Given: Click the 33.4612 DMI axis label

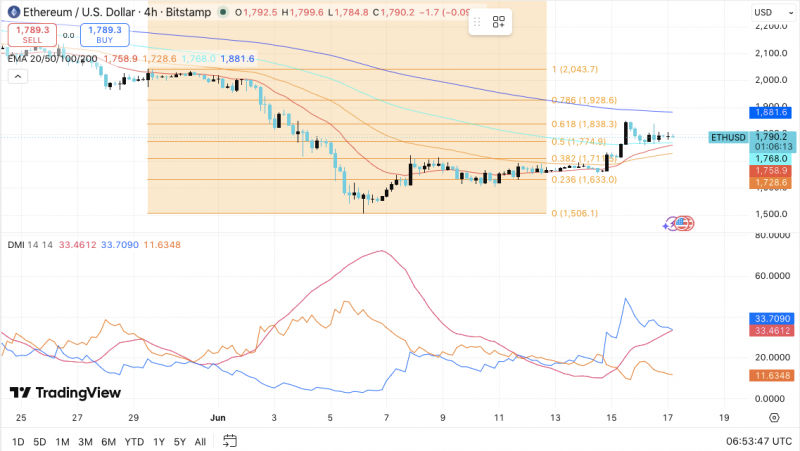Looking at the screenshot, I should [x=771, y=331].
